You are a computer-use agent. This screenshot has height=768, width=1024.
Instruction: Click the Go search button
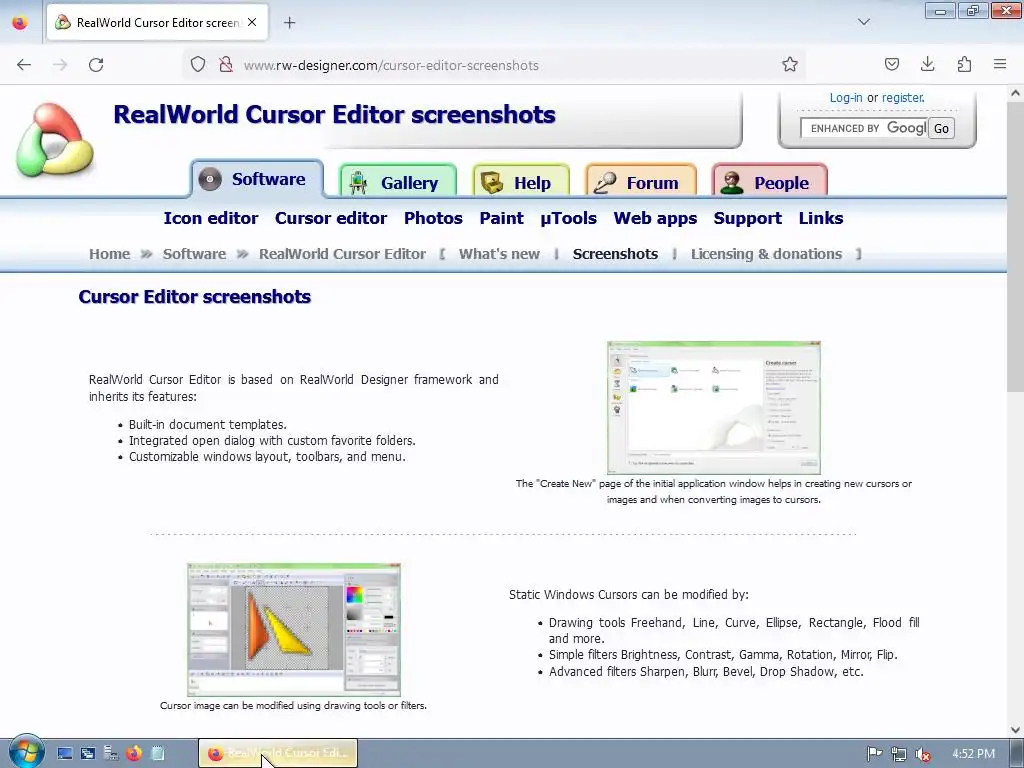[941, 129]
